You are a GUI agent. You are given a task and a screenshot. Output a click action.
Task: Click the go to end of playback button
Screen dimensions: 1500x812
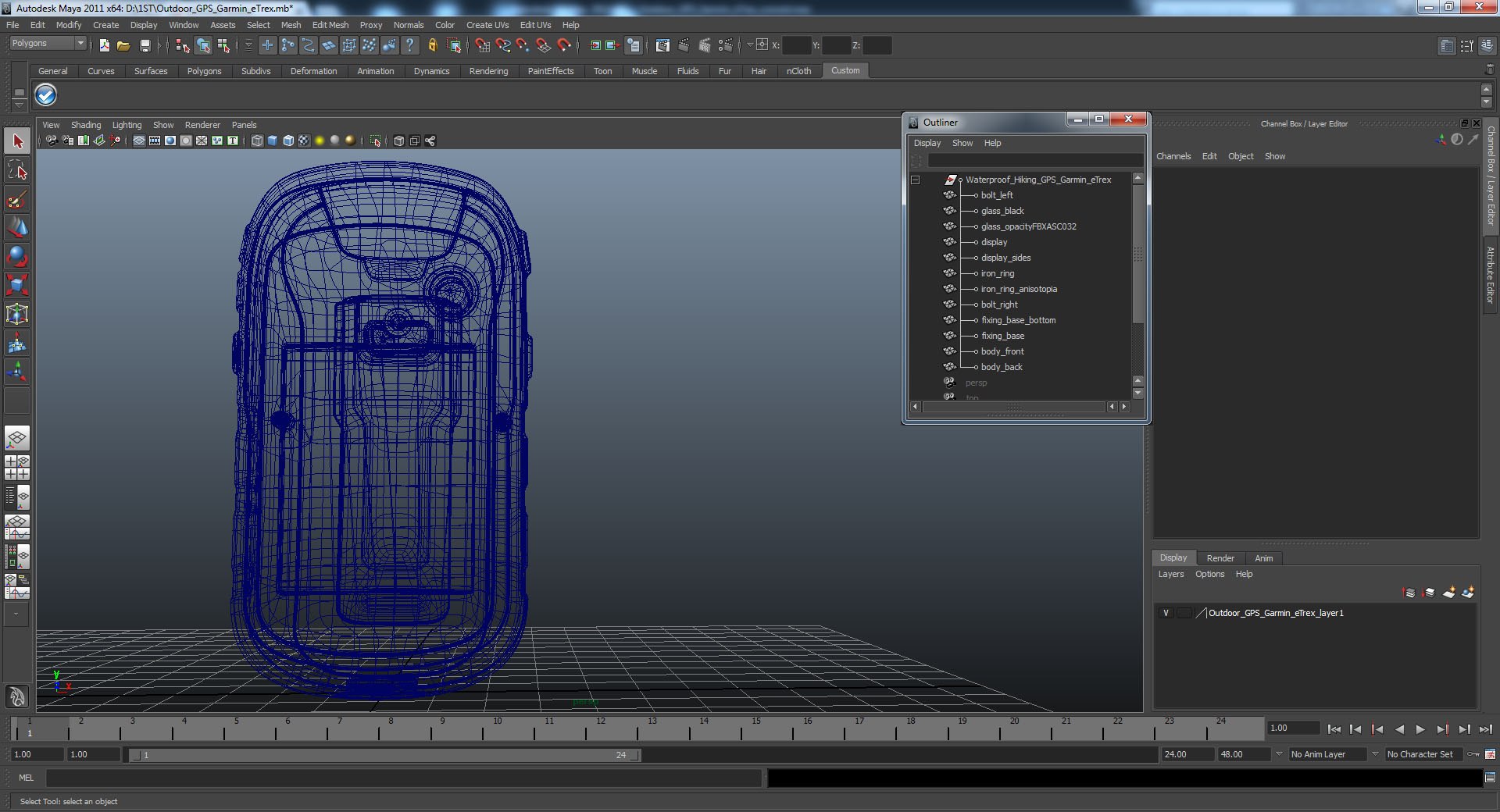click(1485, 729)
